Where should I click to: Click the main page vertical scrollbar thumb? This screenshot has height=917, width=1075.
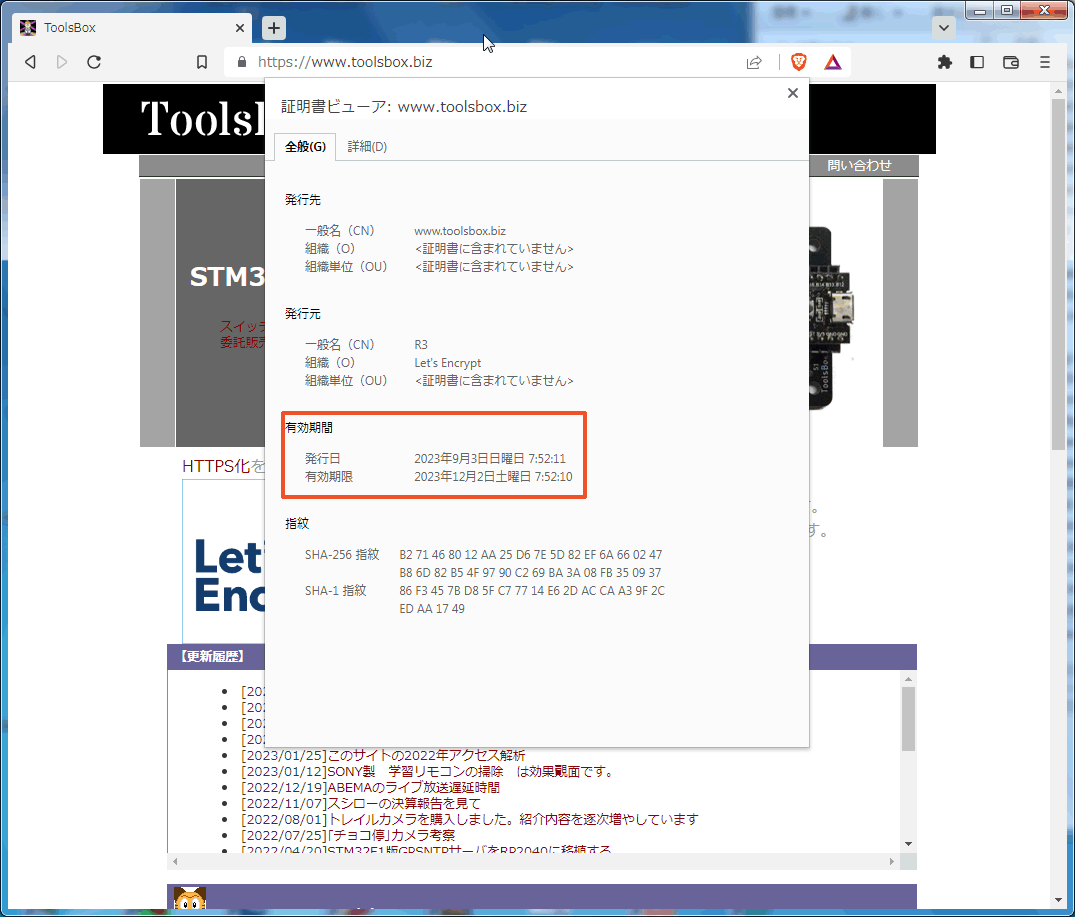point(1059,274)
